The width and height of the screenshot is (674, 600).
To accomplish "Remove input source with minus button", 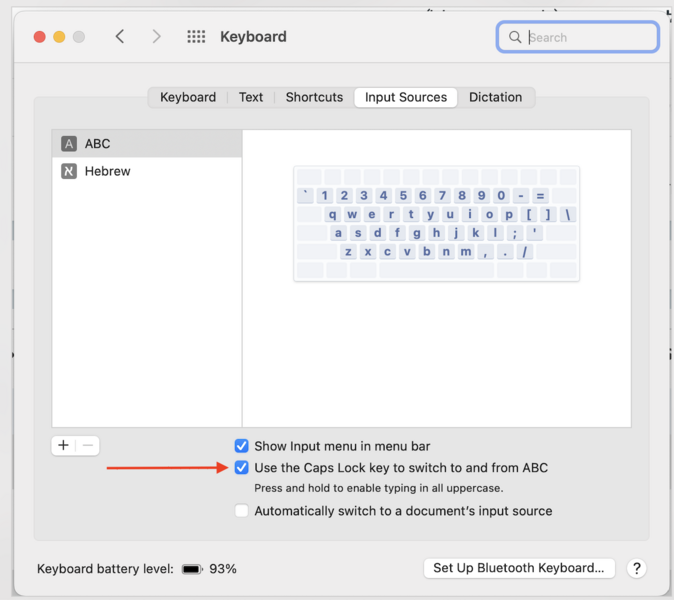I will pos(88,445).
